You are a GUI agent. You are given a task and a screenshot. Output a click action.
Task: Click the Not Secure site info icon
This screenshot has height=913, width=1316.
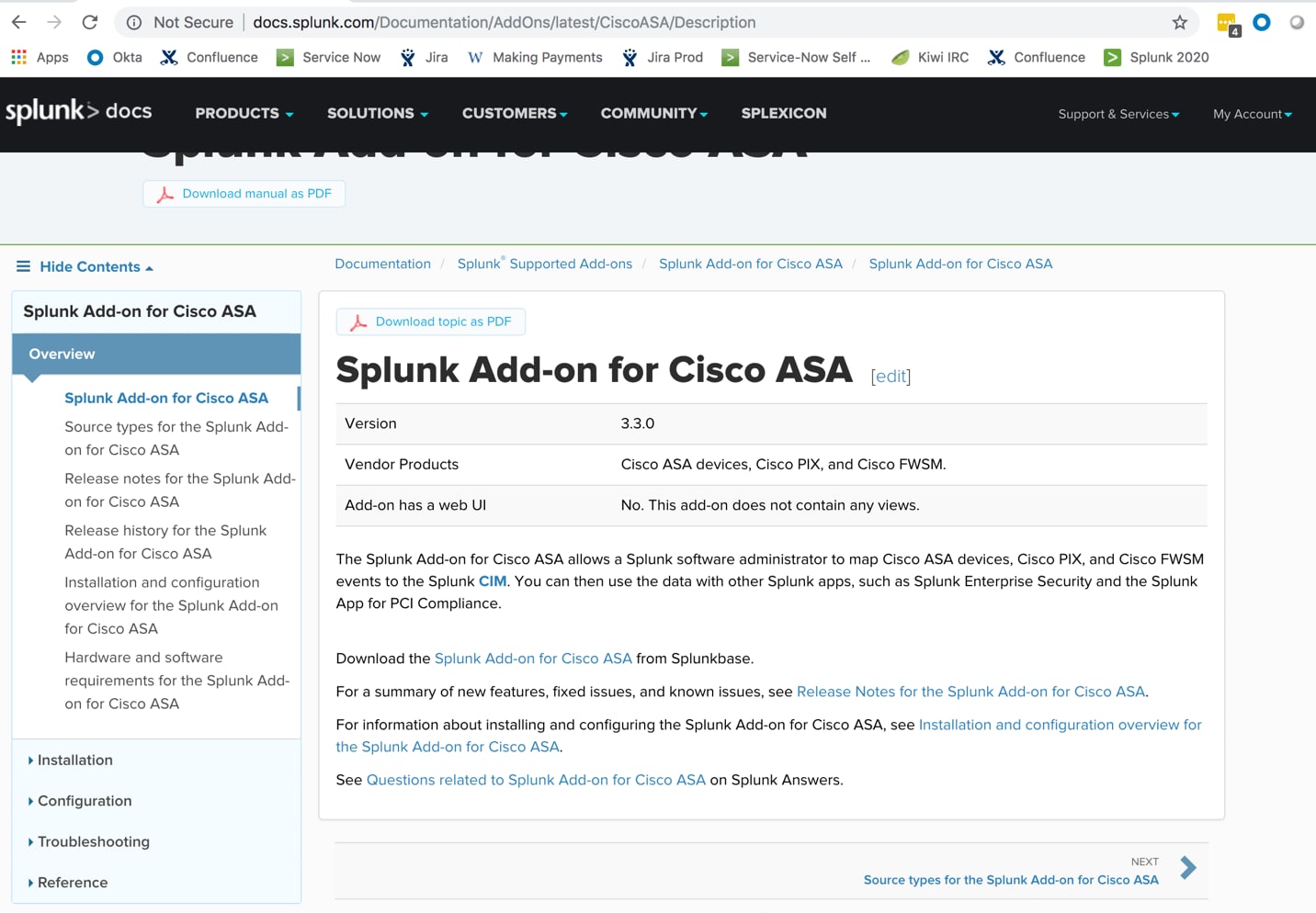click(x=134, y=22)
